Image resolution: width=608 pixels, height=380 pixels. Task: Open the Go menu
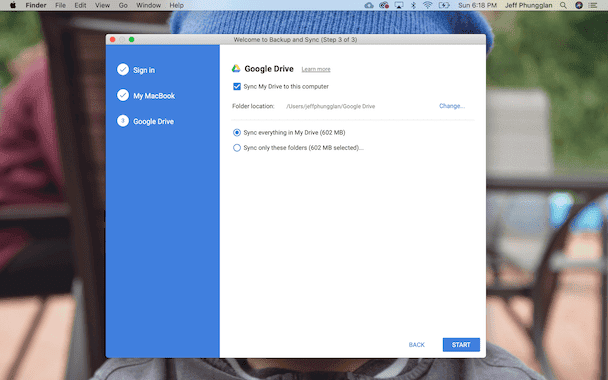point(123,5)
